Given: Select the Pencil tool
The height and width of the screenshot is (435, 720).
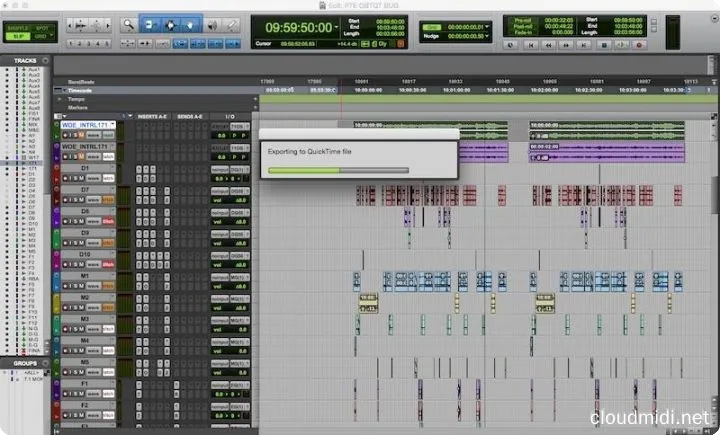Looking at the screenshot, I should [x=230, y=22].
